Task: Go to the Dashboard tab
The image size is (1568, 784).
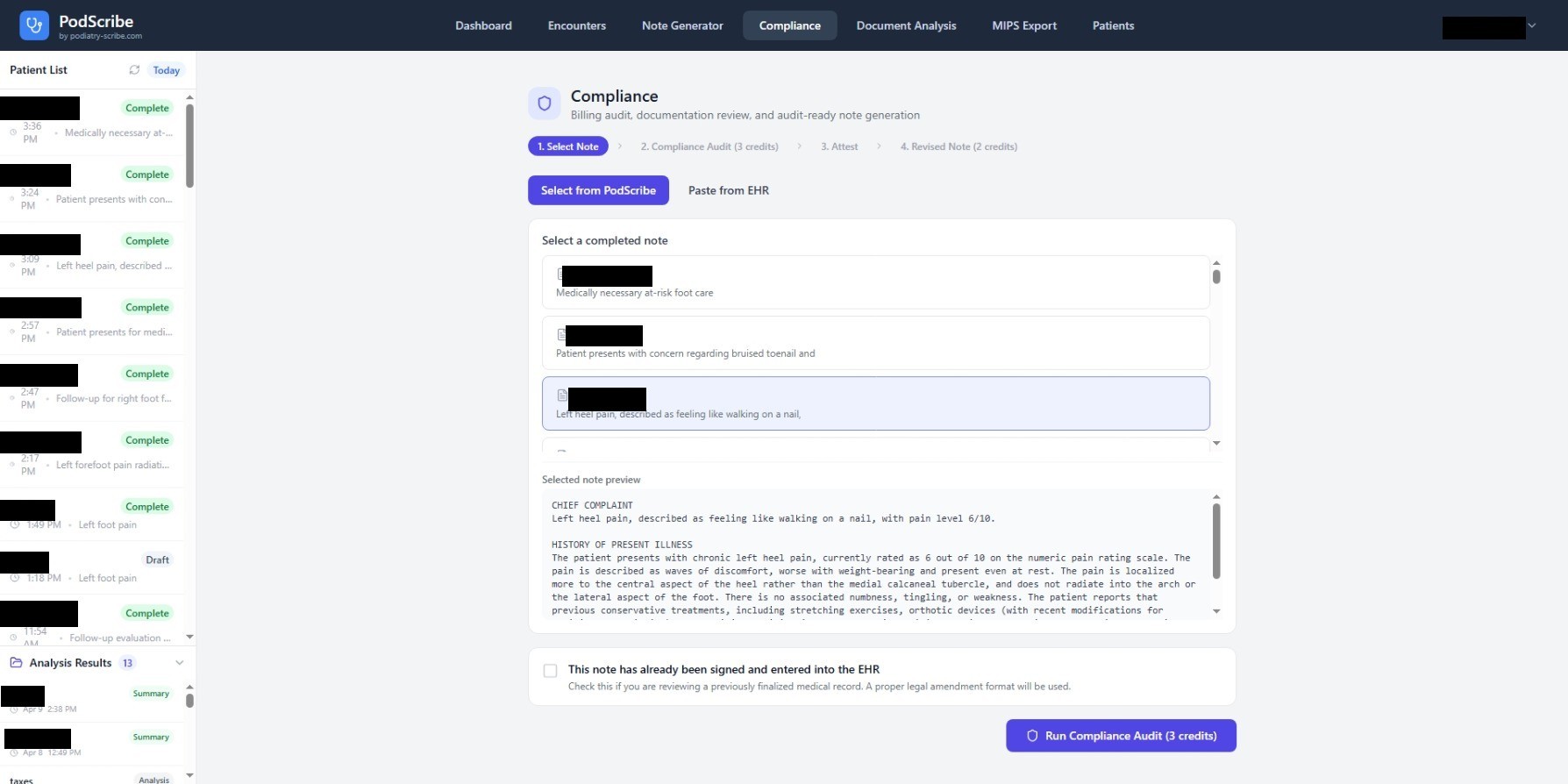Action: coord(483,25)
